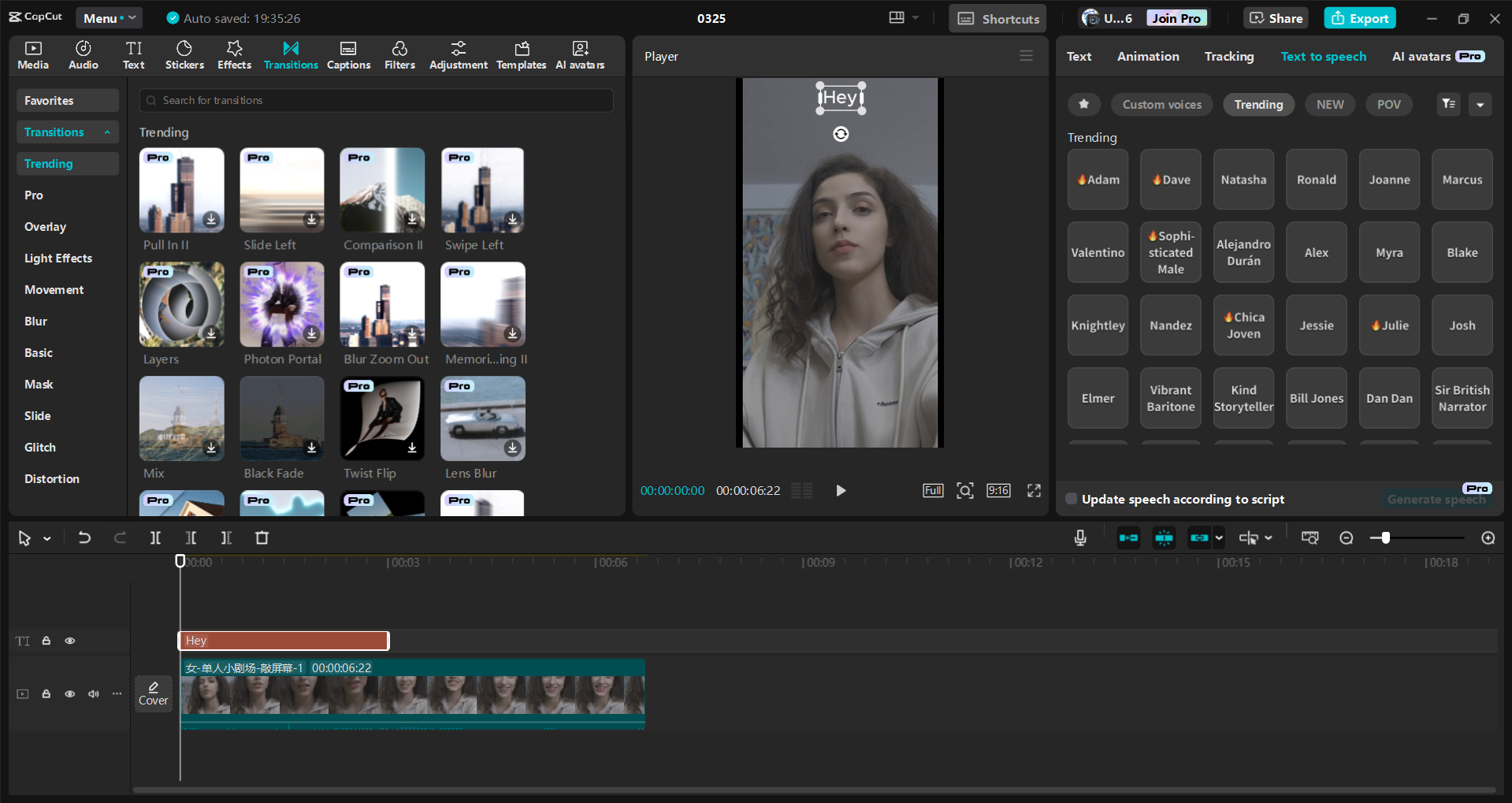Switch to the Animation tab

[1147, 56]
